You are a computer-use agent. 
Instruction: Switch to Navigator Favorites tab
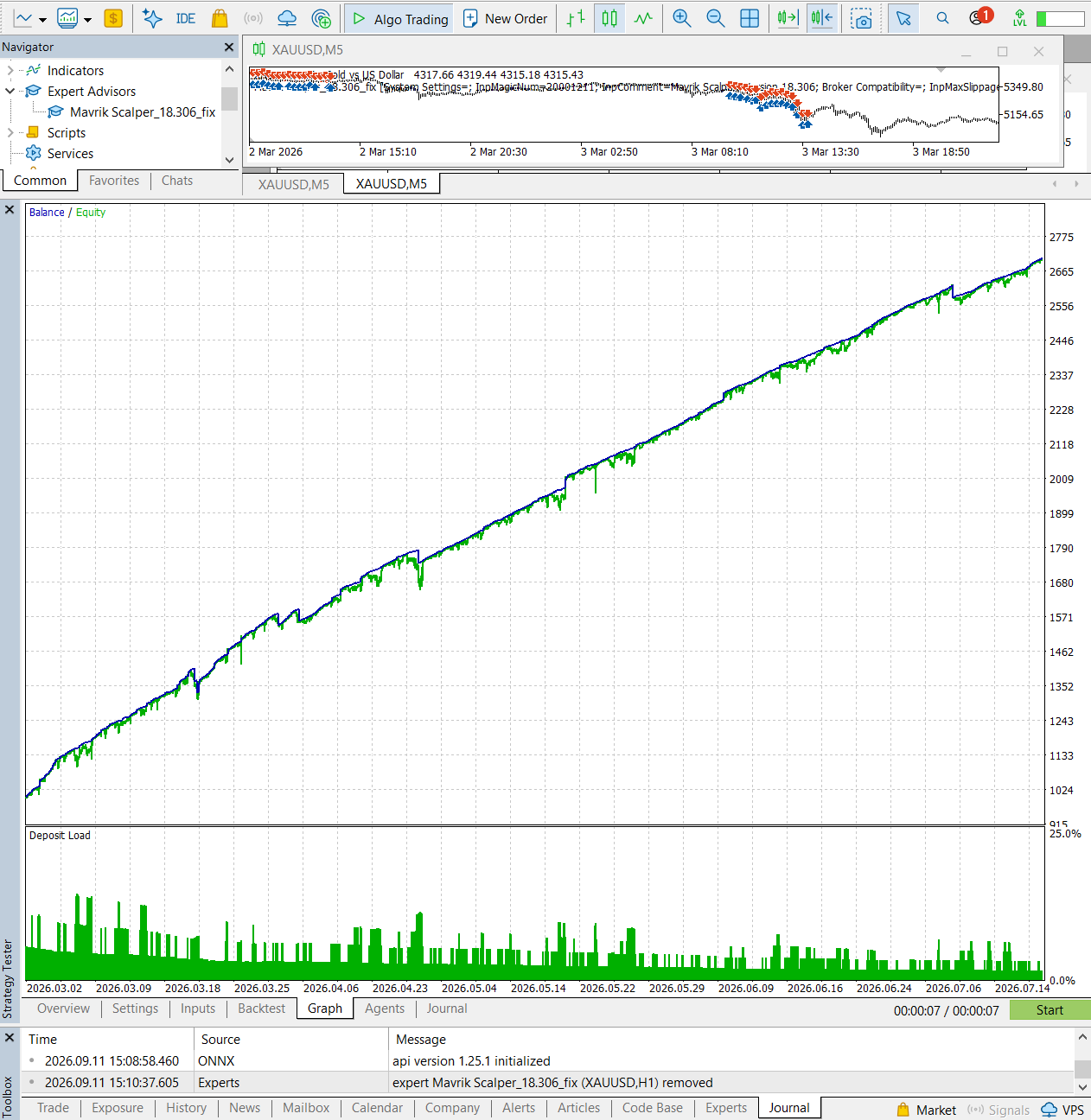[x=114, y=181]
